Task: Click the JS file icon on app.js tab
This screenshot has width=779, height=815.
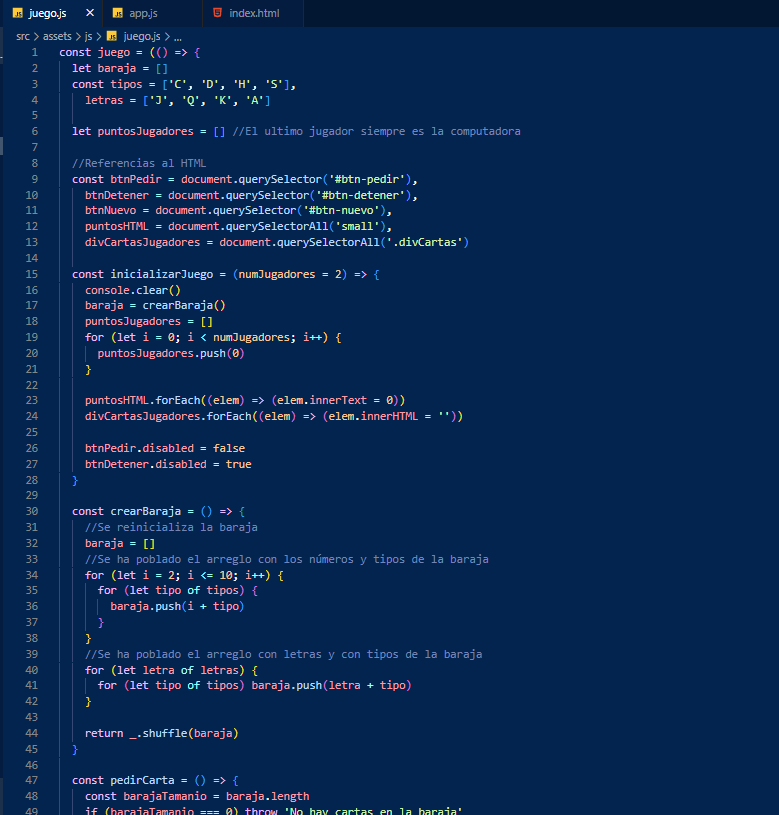Action: [118, 14]
